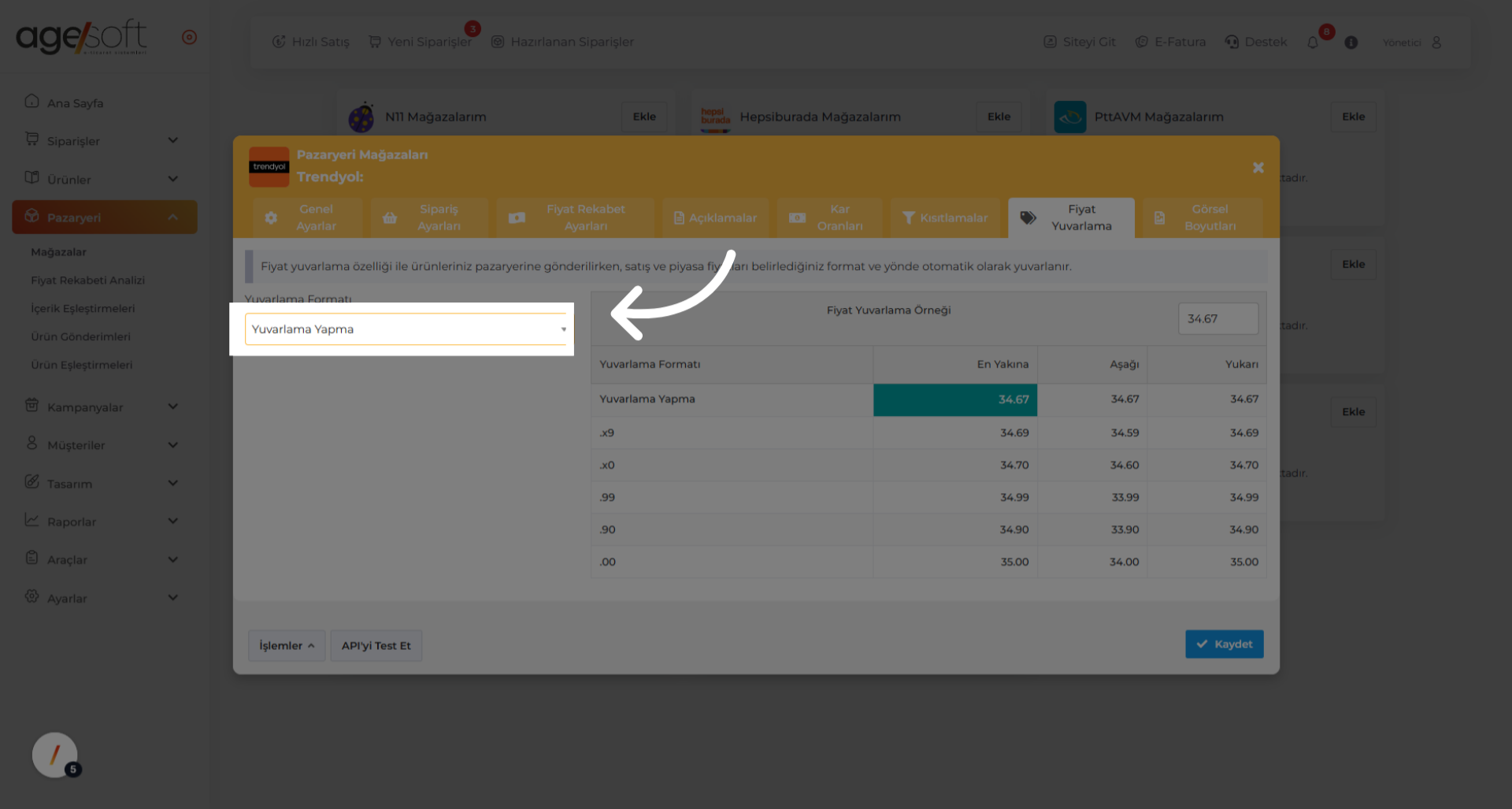Select the .99 rounding format row
This screenshot has height=809, width=1512.
(928, 497)
